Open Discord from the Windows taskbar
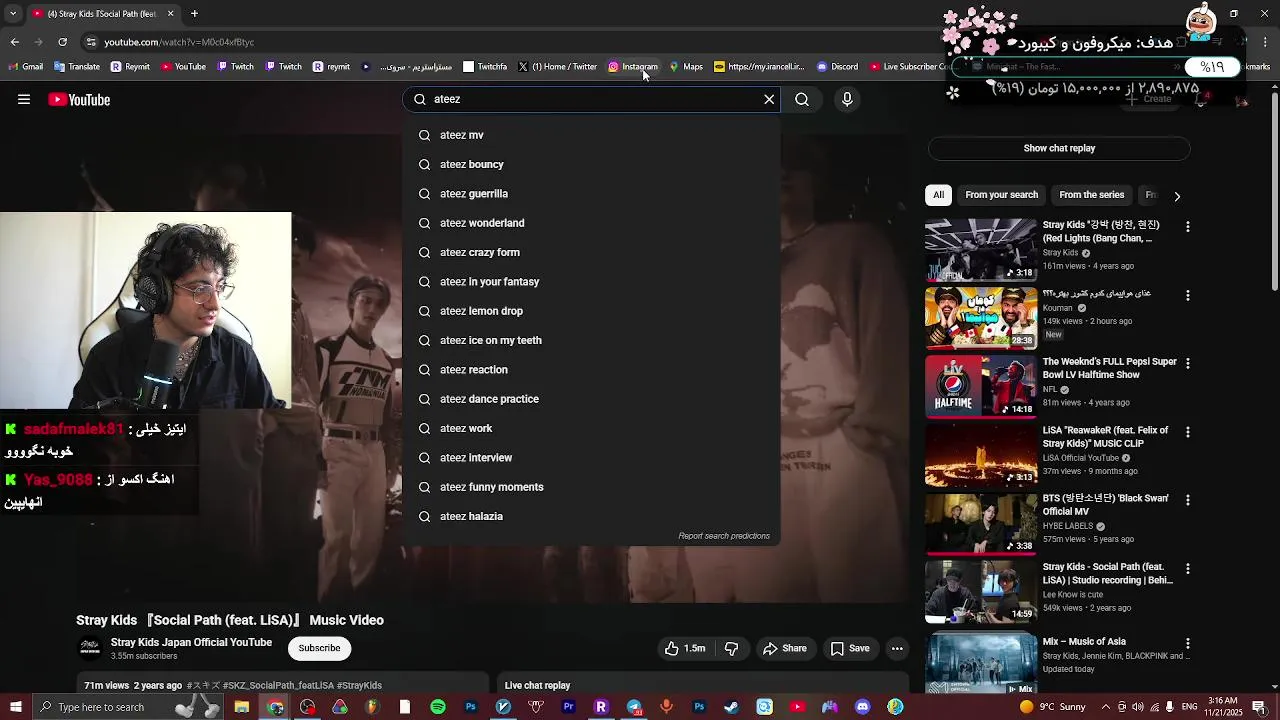This screenshot has width=1280, height=720. 862,707
